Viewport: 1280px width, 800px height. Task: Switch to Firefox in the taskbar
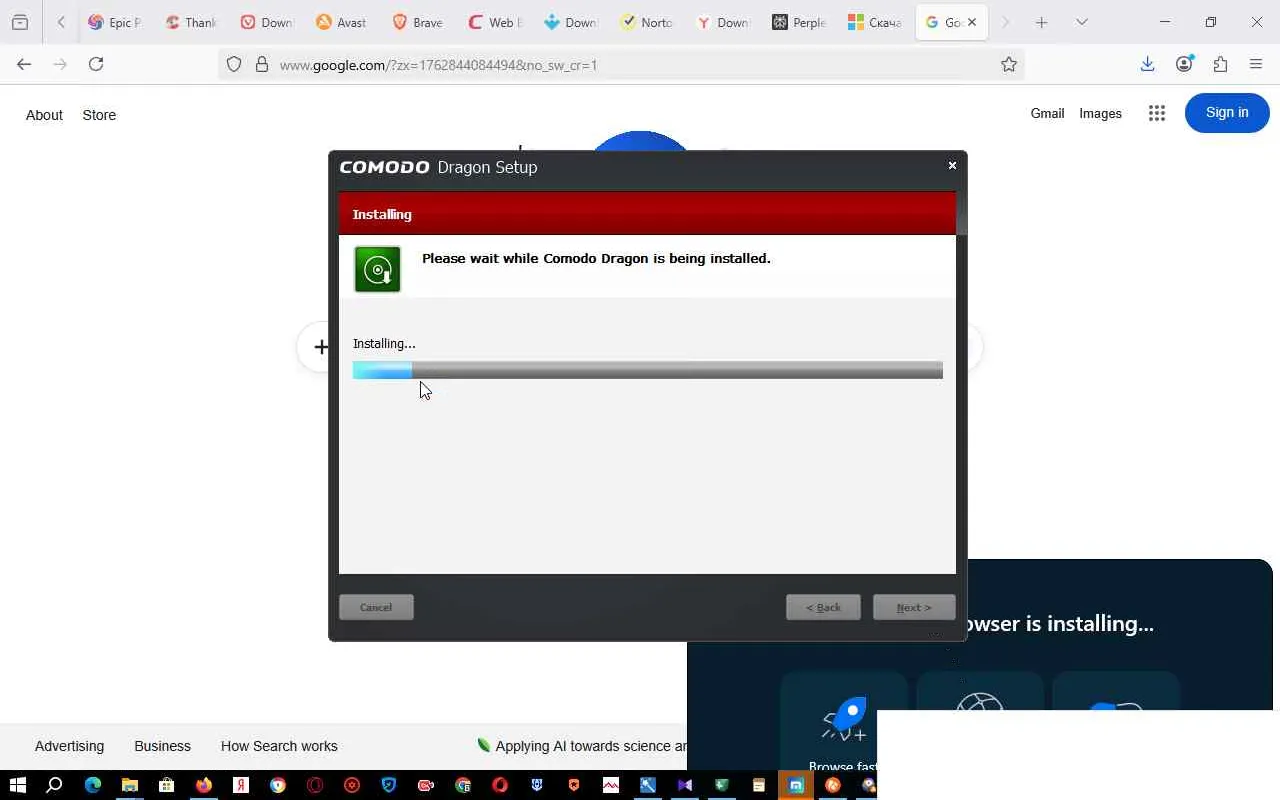coord(204,785)
